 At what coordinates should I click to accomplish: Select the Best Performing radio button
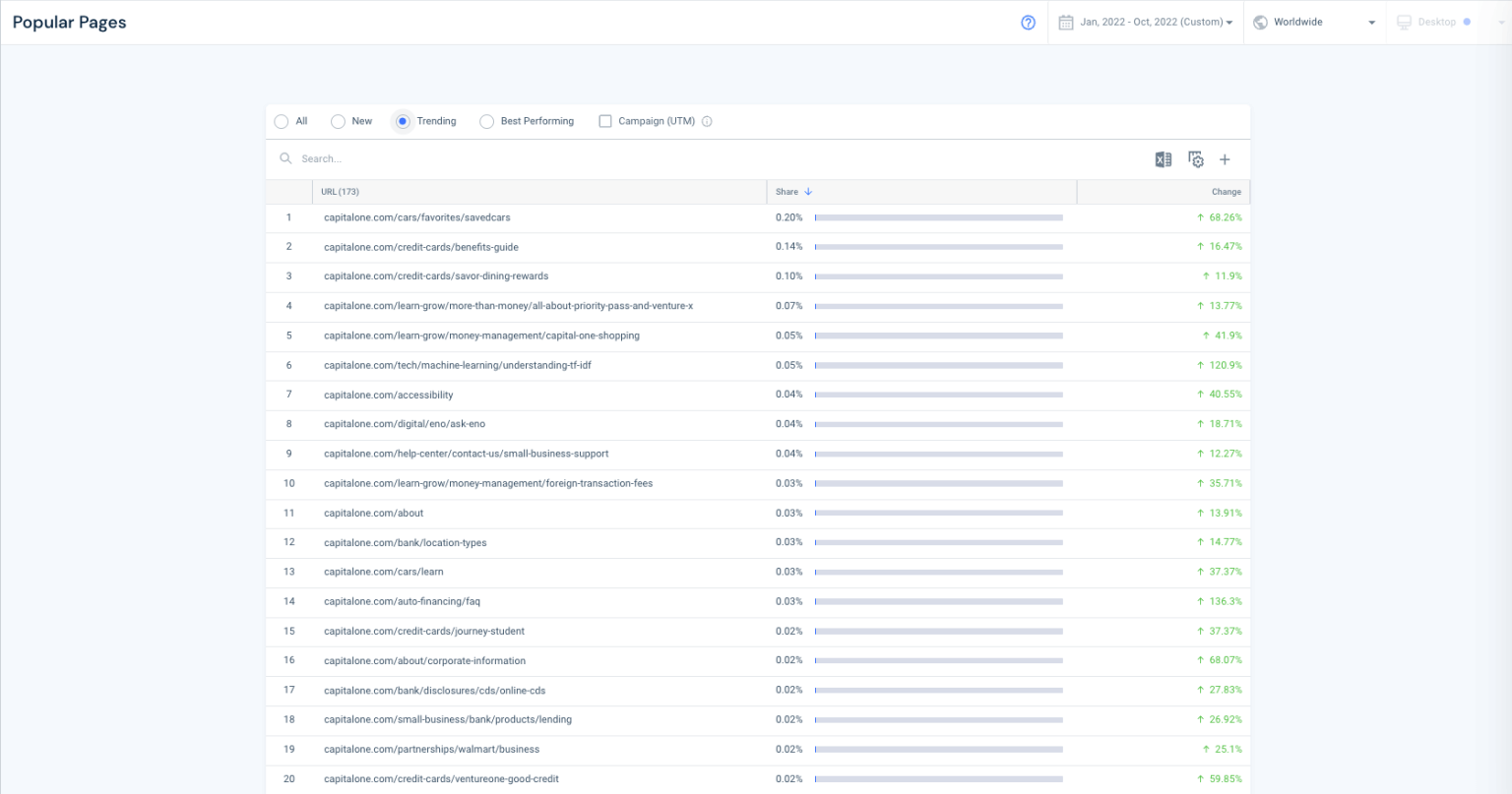486,120
